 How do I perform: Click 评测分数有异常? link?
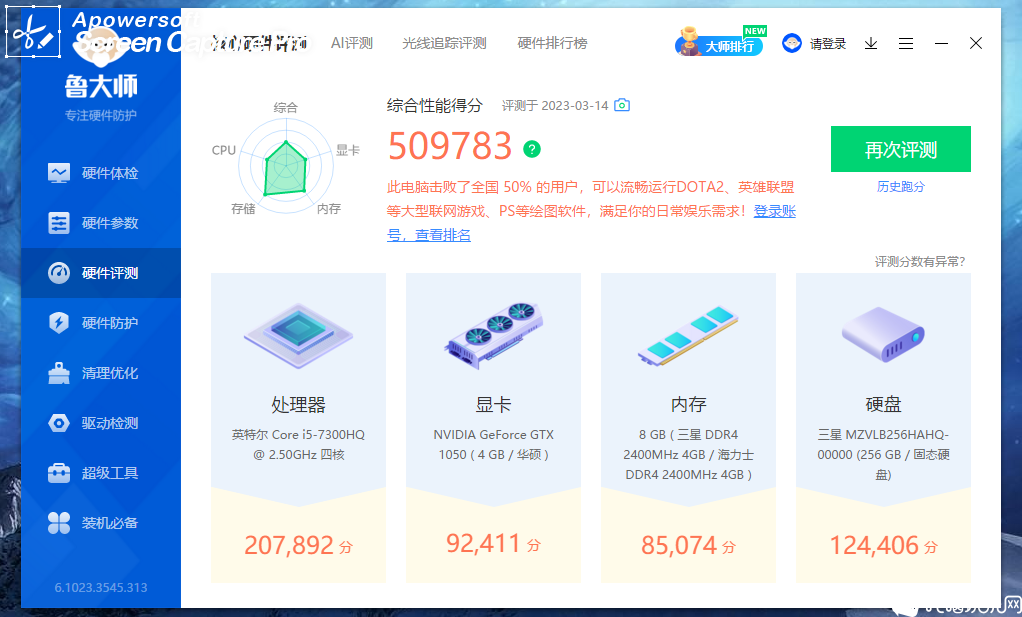click(920, 262)
